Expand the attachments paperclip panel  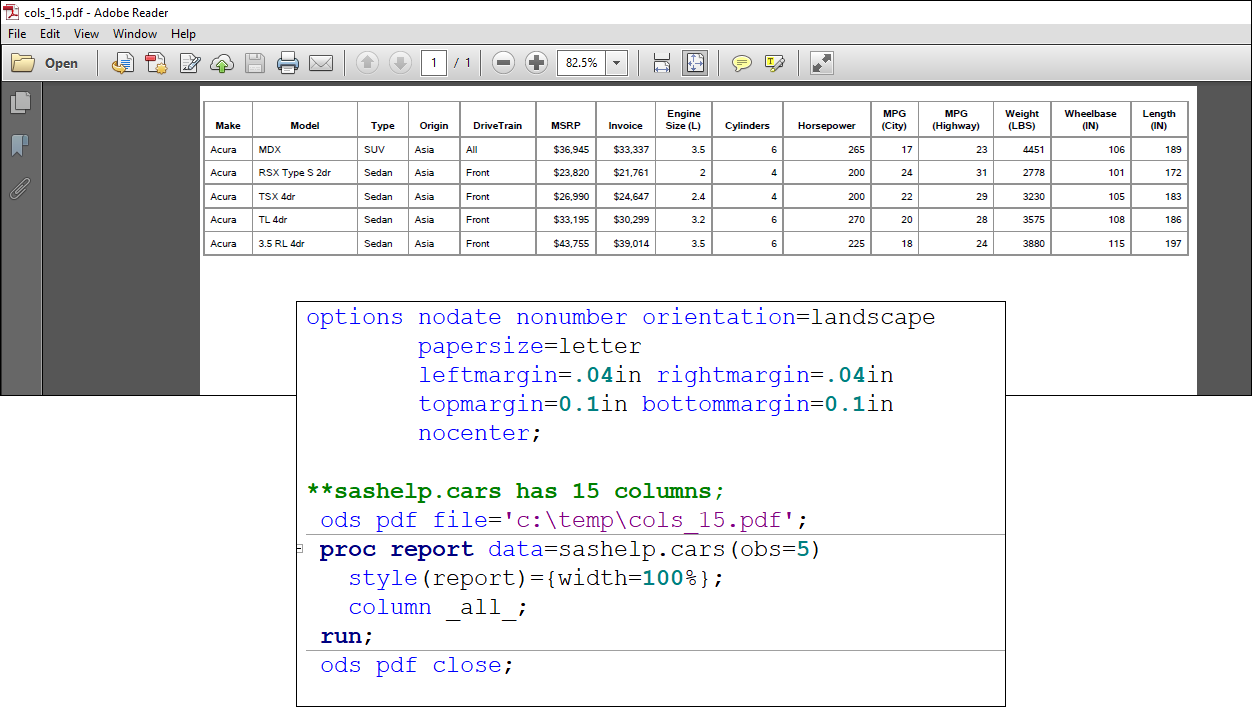click(x=20, y=188)
